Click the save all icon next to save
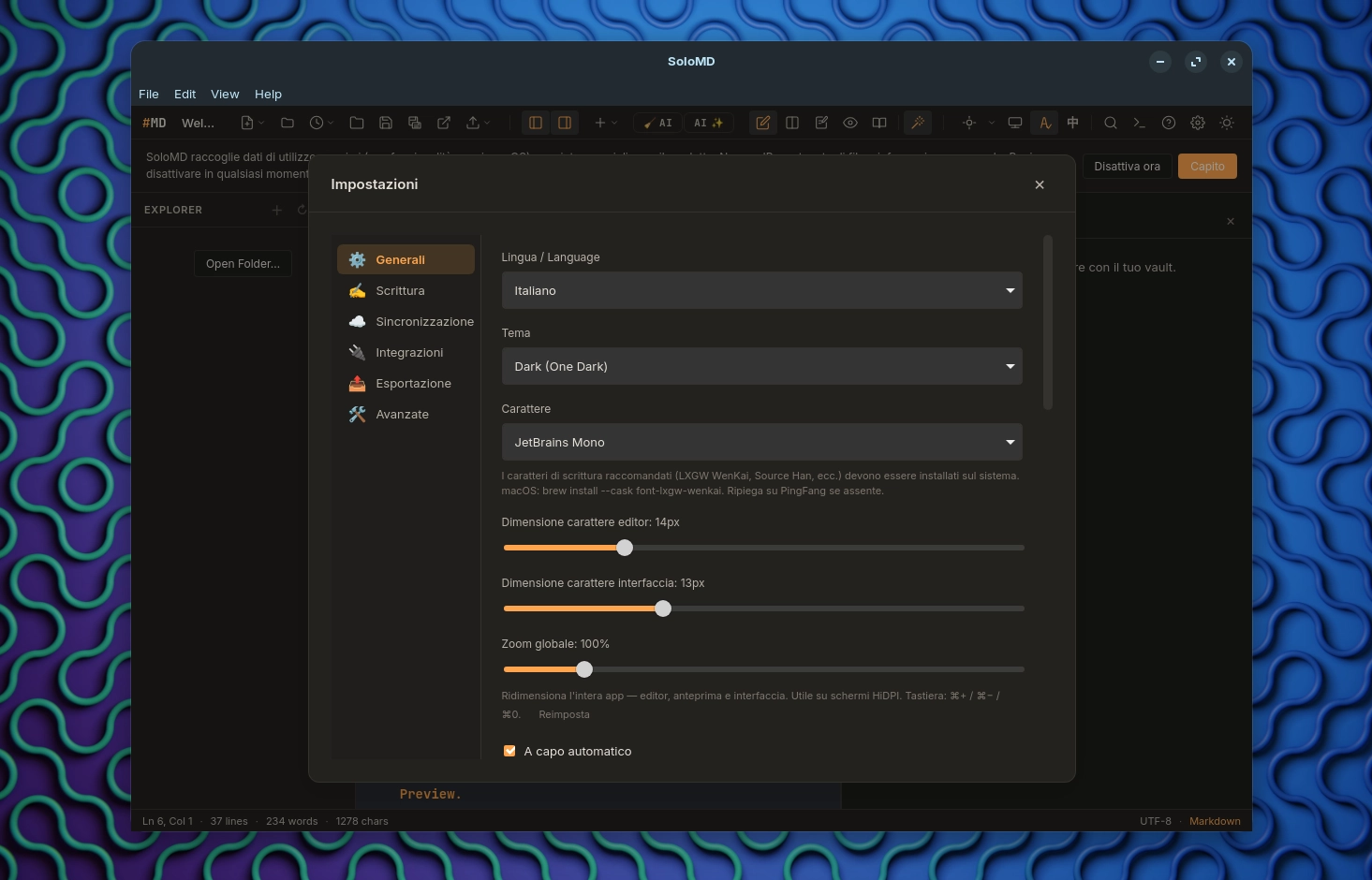 [415, 123]
